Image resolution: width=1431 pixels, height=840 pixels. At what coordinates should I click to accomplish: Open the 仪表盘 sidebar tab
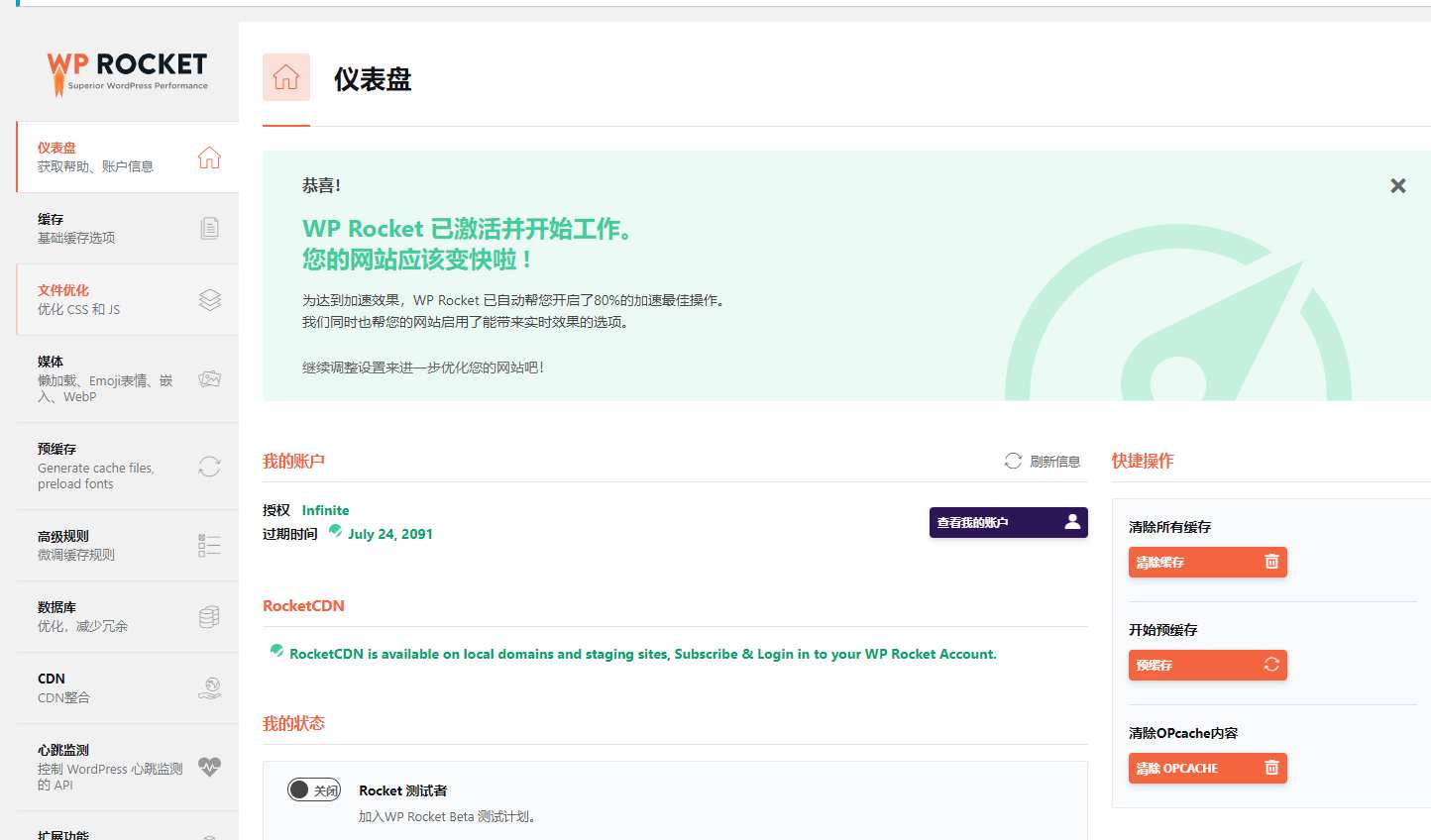coord(127,157)
